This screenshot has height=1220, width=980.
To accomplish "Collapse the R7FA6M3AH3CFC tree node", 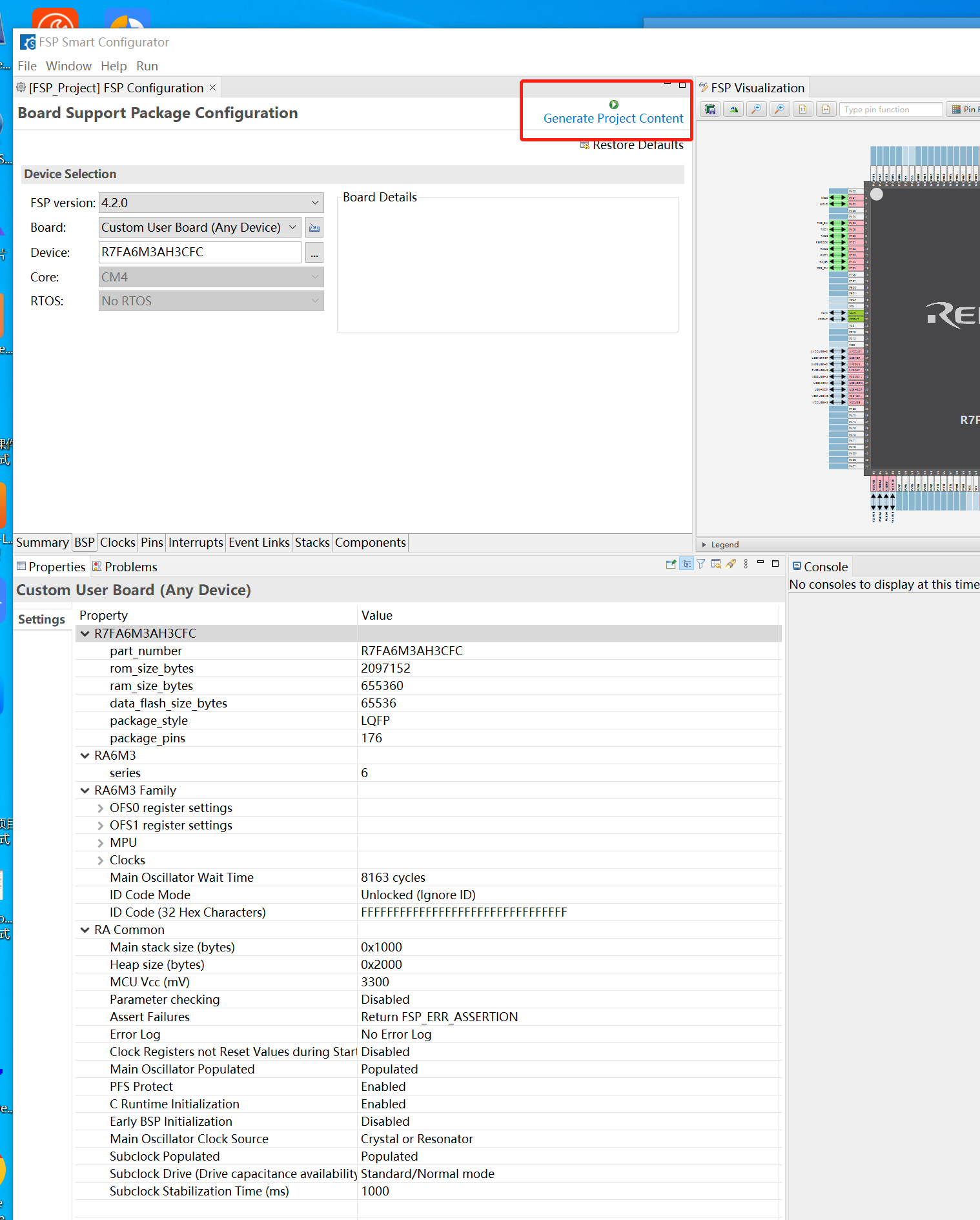I will [85, 633].
